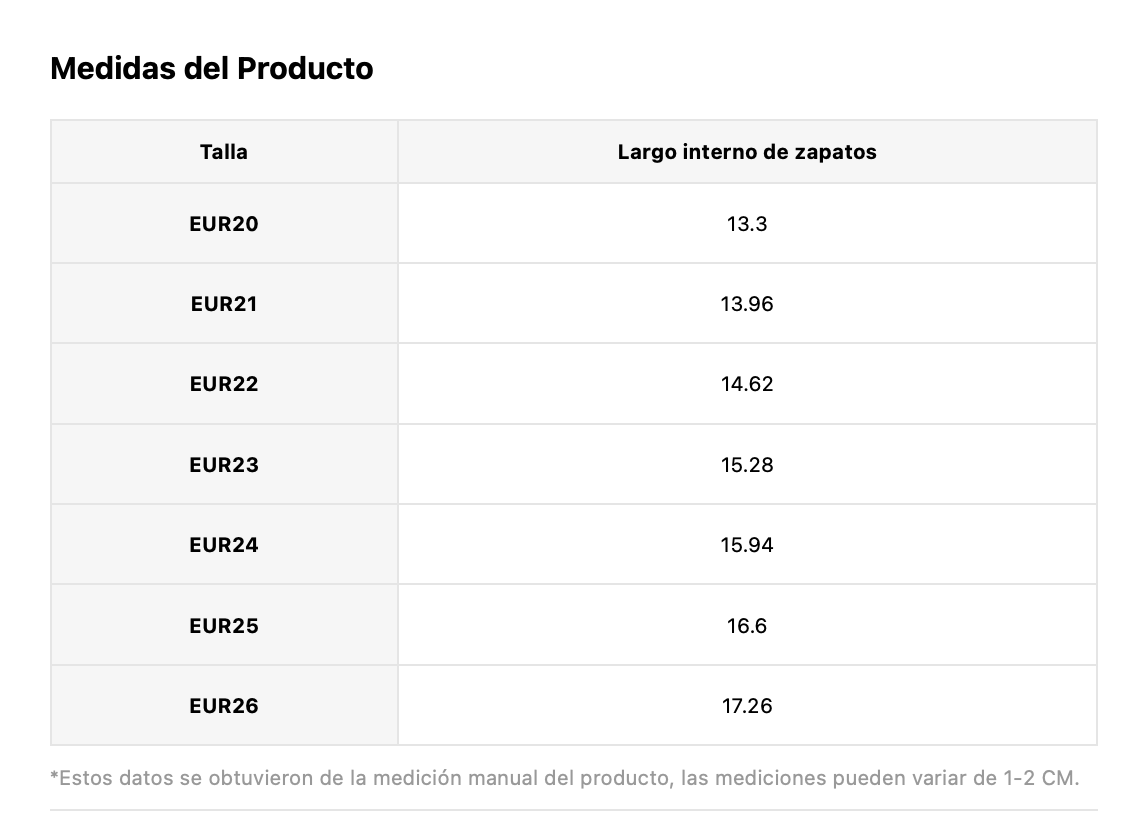The width and height of the screenshot is (1138, 830).
Task: Select the 15.94 length value
Action: (747, 545)
